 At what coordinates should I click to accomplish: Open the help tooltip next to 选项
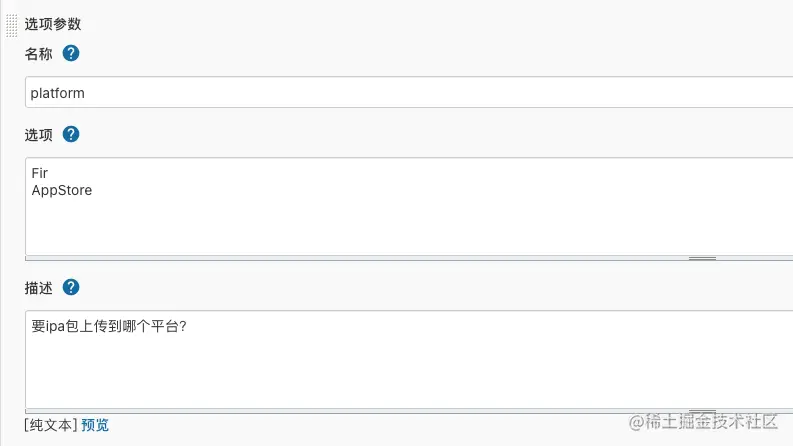[x=71, y=134]
